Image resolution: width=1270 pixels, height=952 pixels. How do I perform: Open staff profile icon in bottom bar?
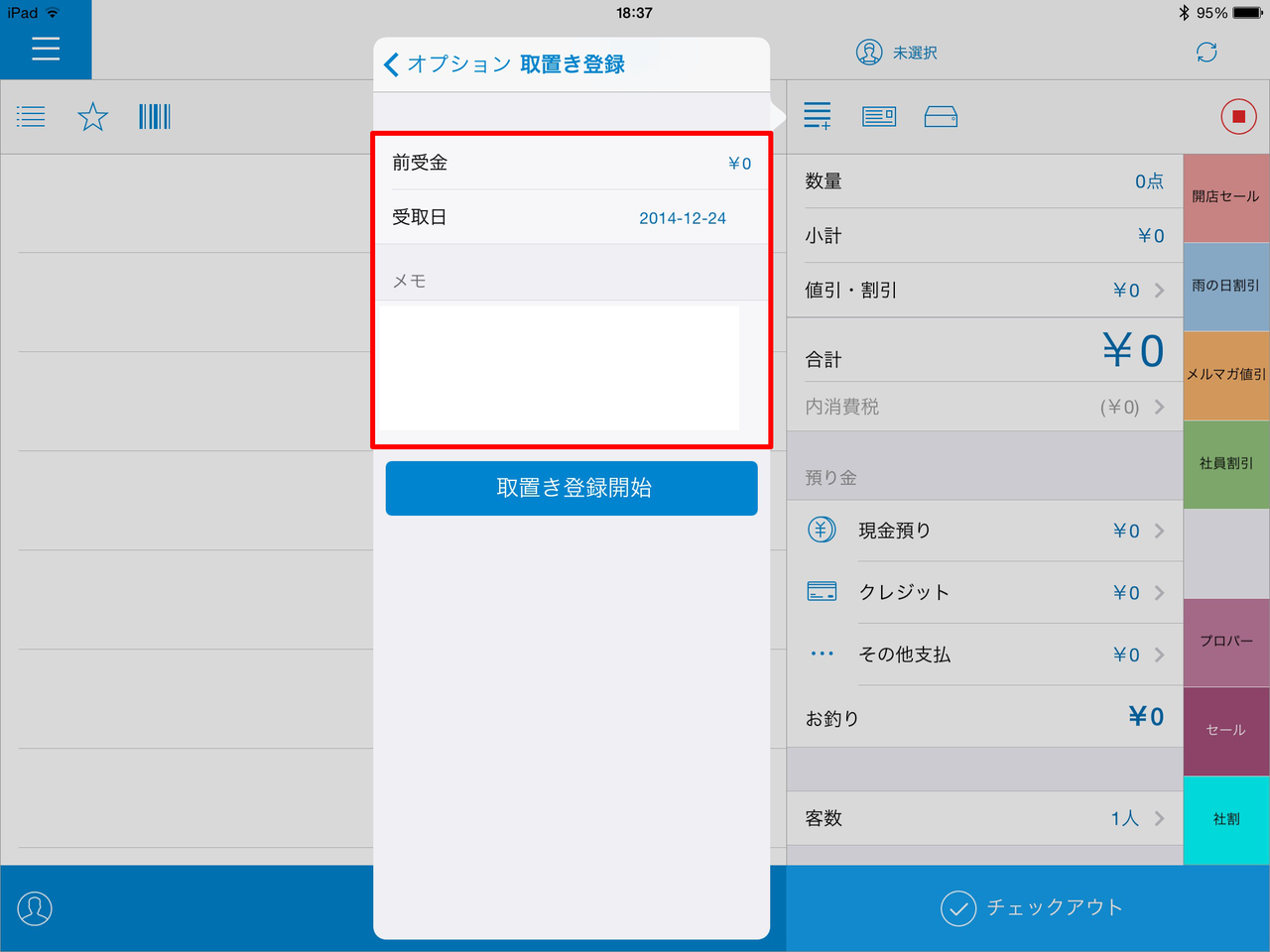(35, 908)
